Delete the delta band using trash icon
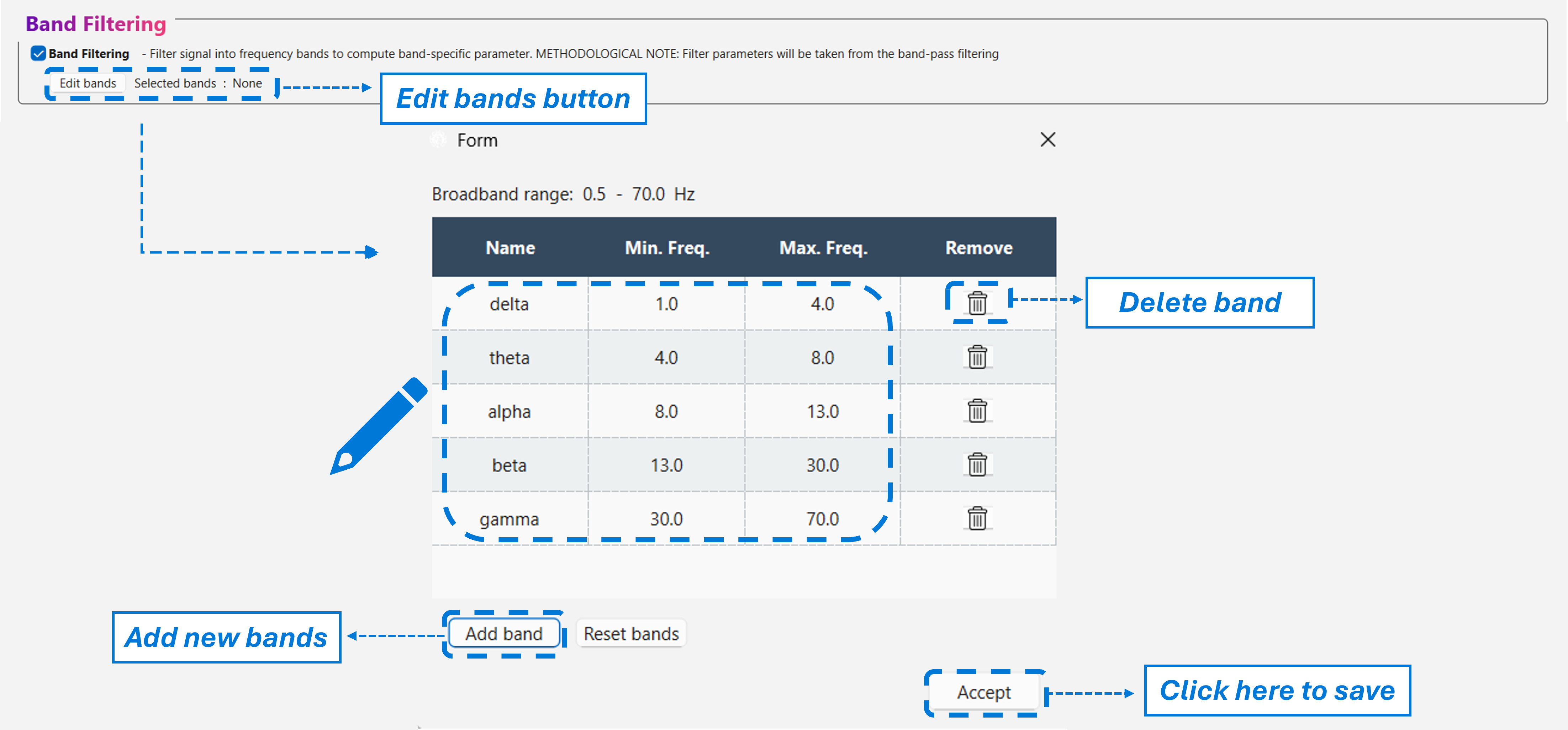This screenshot has width=1568, height=730. (x=978, y=304)
